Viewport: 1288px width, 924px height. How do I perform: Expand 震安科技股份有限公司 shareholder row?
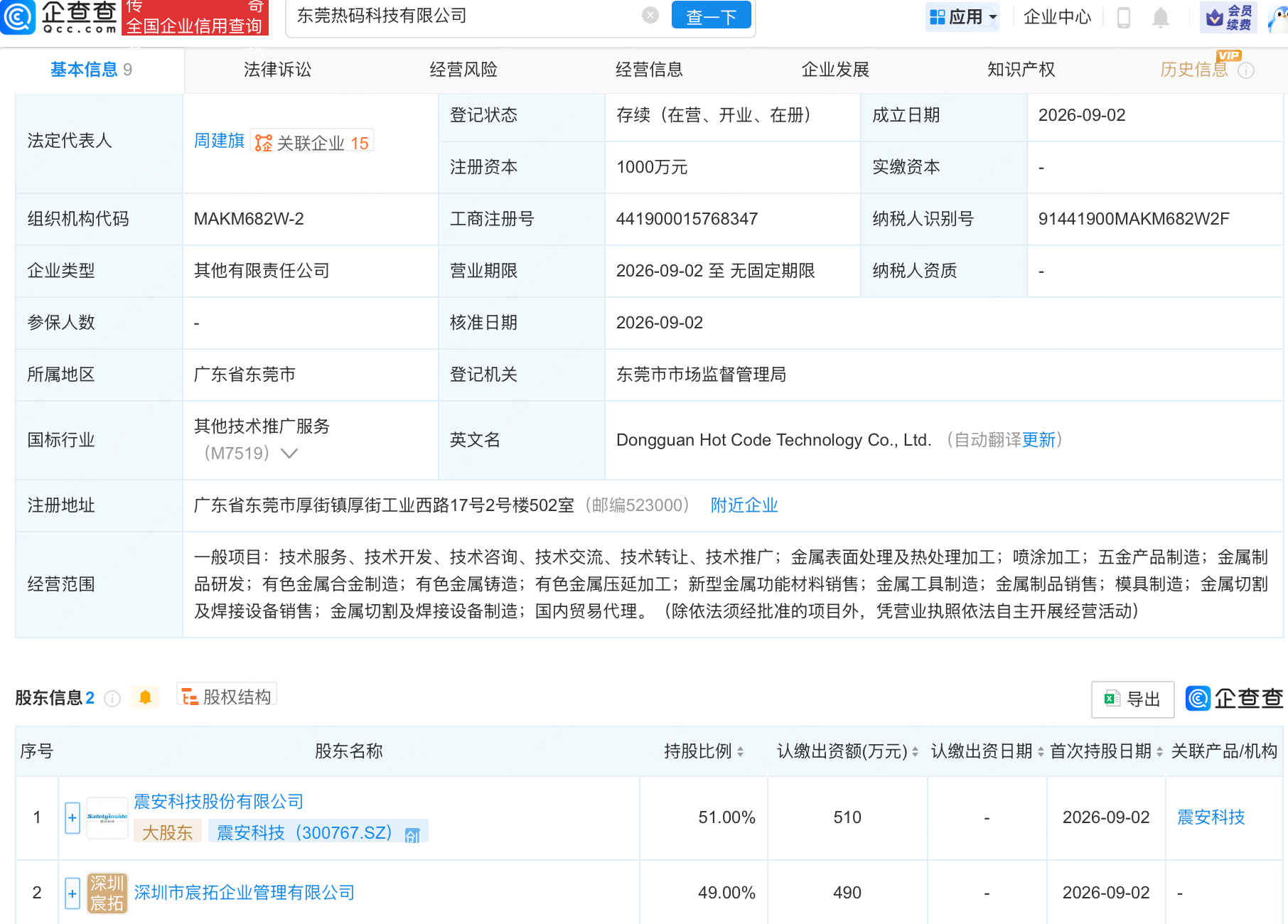(x=73, y=818)
